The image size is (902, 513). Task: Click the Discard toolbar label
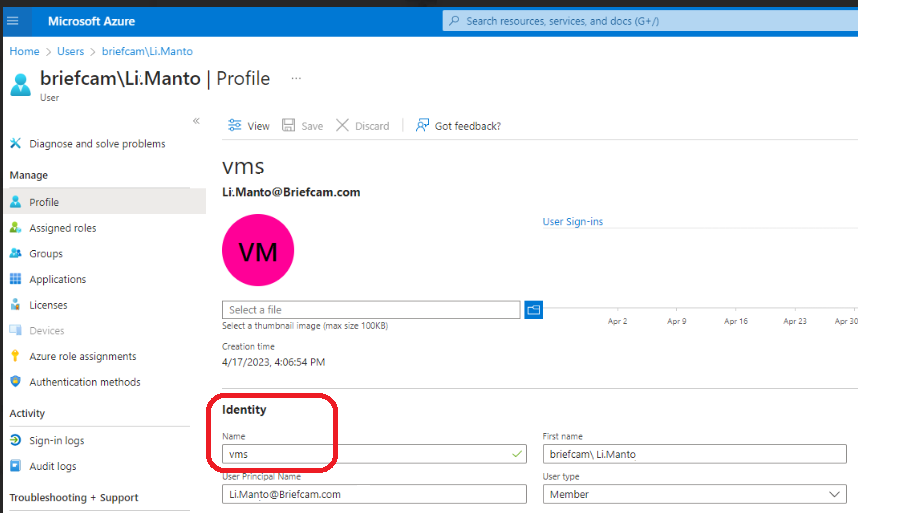(372, 126)
